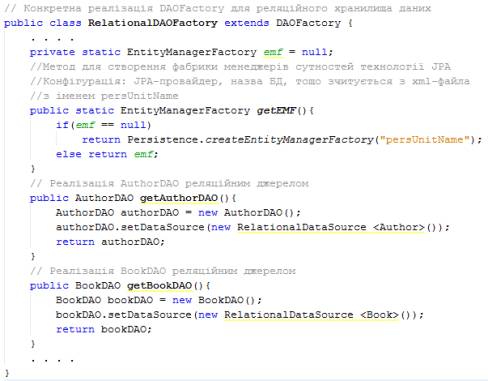This screenshot has width=488, height=381.
Task: Click the 'extends' keyword in class declaration
Action: pyautogui.click(x=247, y=23)
